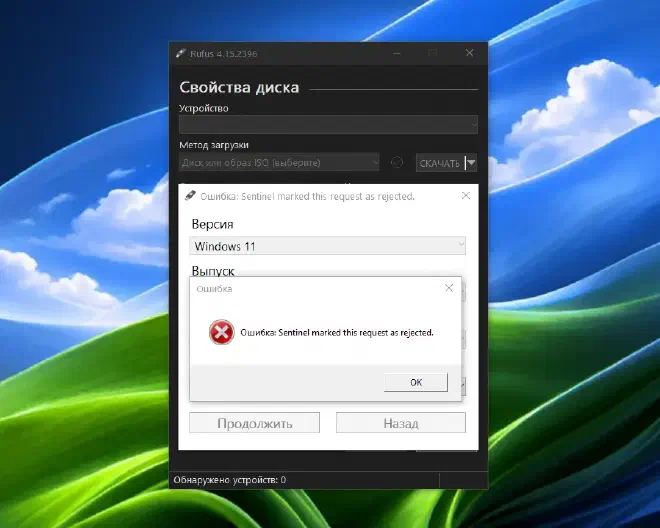The height and width of the screenshot is (528, 660).
Task: Click the pen-drive icon in download dialog title
Action: [190, 195]
